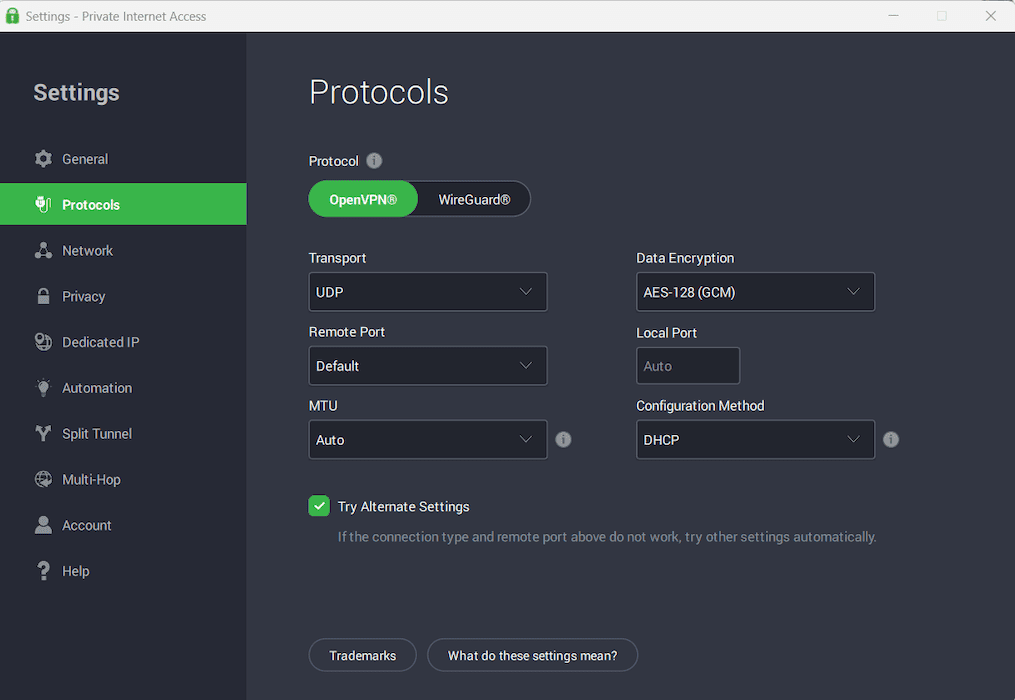1015x700 pixels.
Task: Click the Split Tunnel icon
Action: click(x=44, y=433)
